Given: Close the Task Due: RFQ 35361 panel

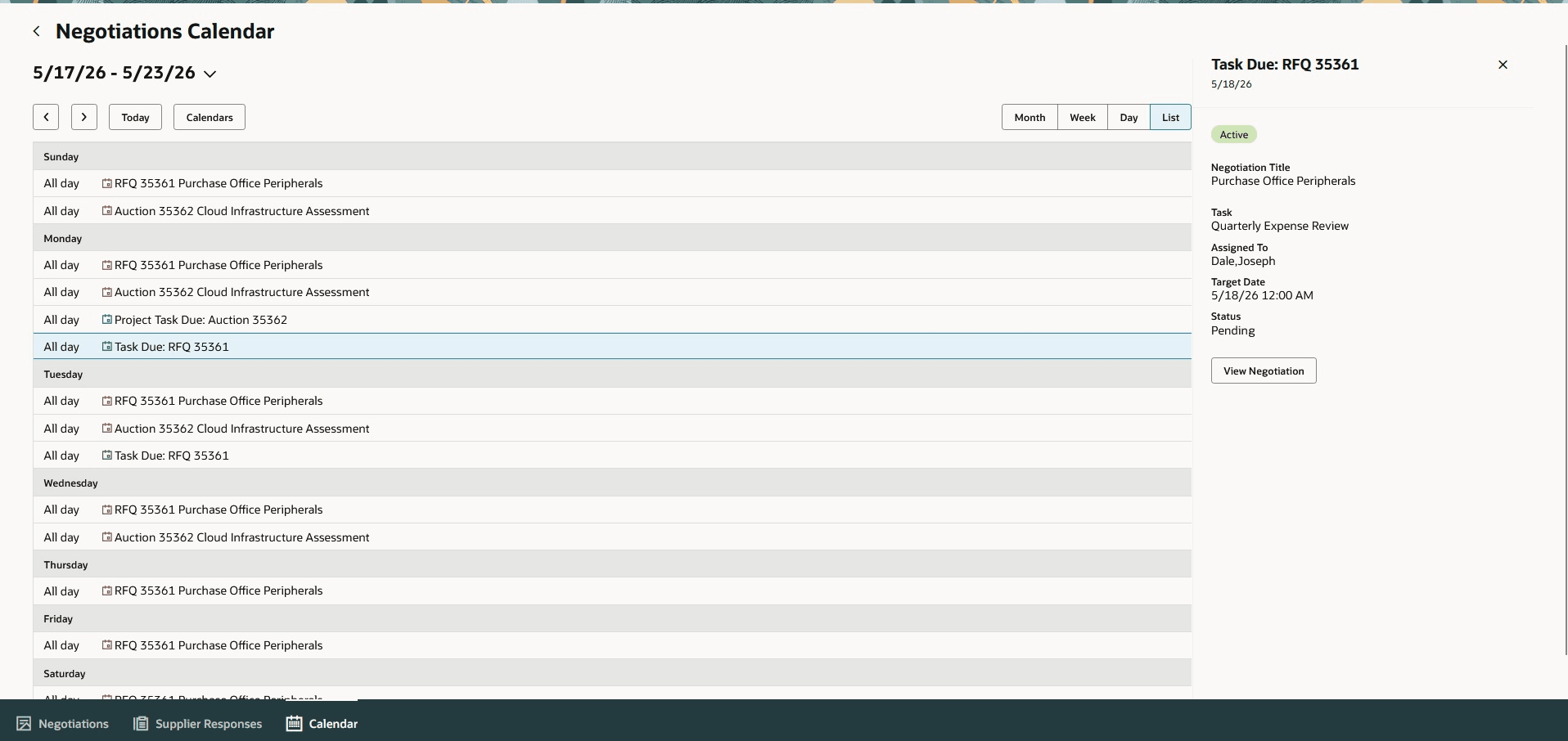Looking at the screenshot, I should pyautogui.click(x=1503, y=65).
